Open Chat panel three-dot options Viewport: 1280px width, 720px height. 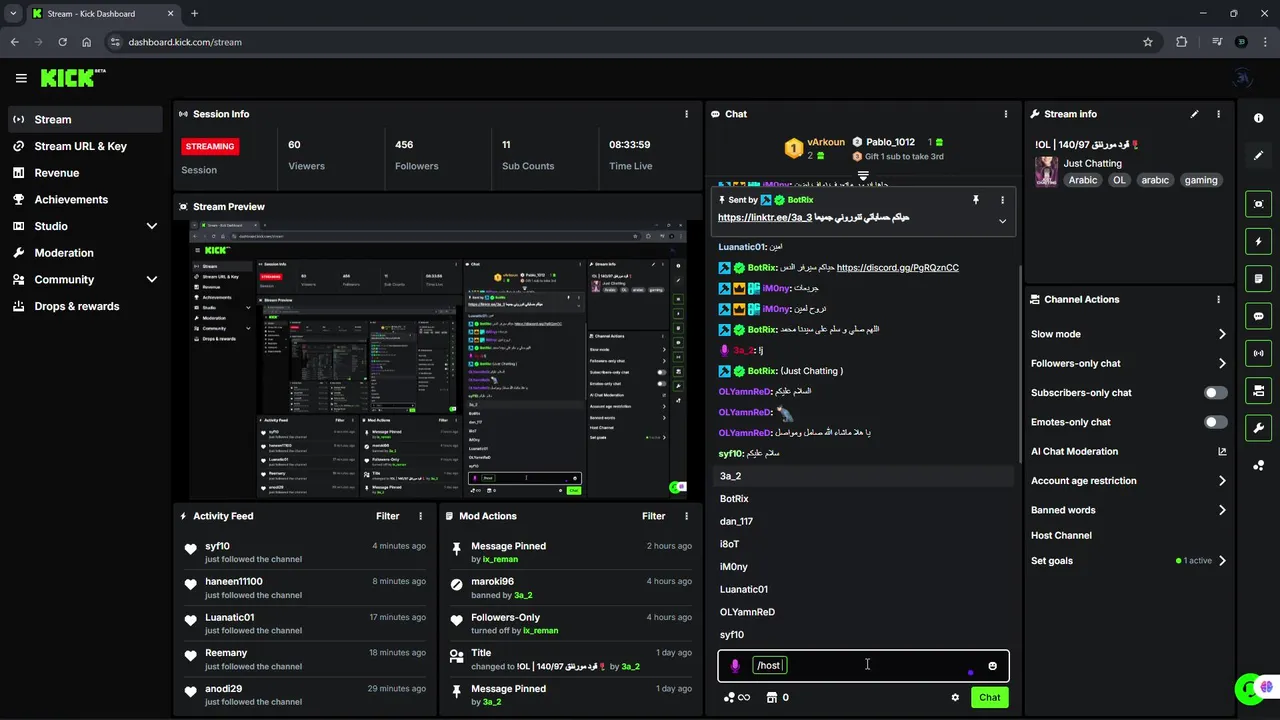click(1006, 114)
